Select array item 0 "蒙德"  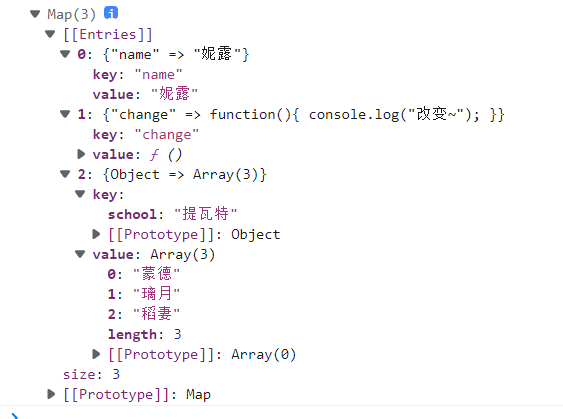156,274
